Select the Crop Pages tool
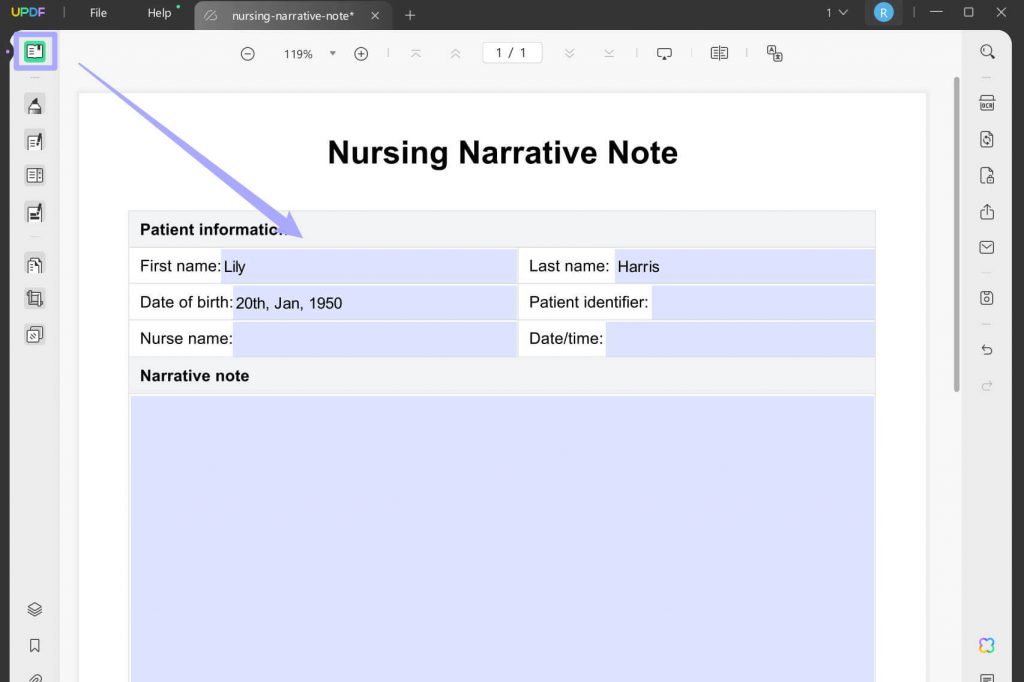1024x682 pixels. (x=35, y=298)
